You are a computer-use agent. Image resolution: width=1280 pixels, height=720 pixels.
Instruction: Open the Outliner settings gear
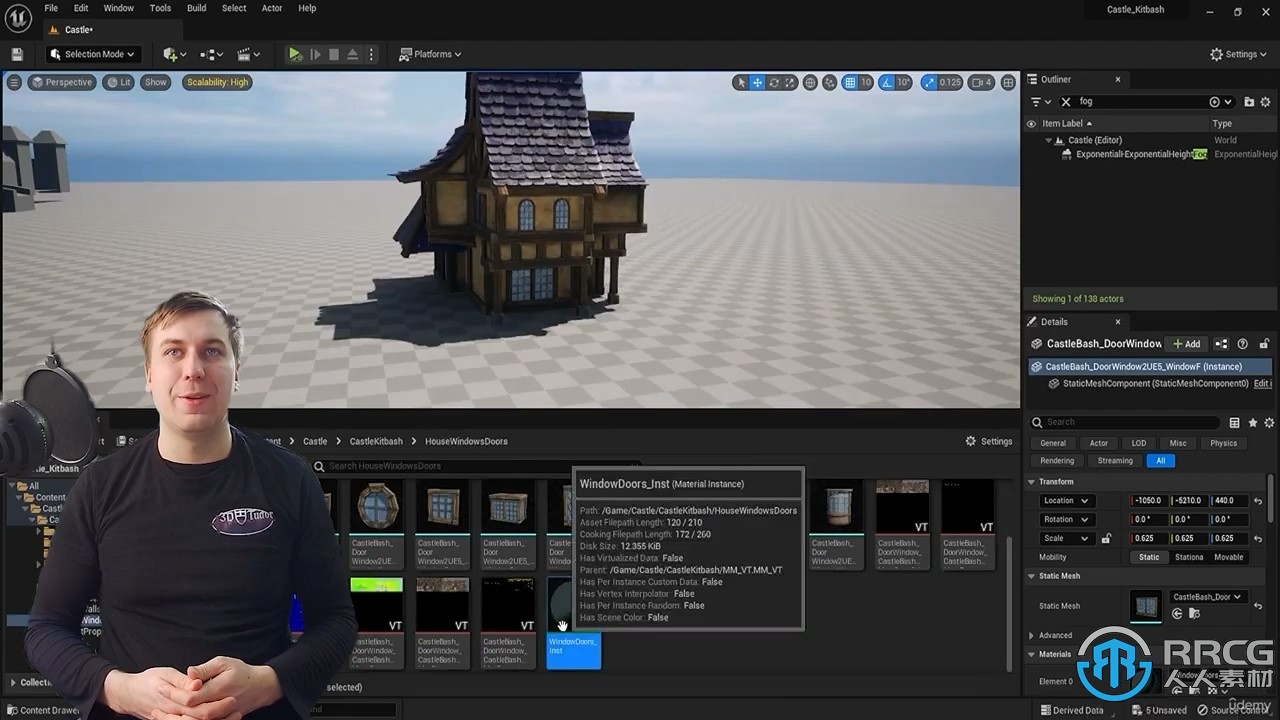click(1266, 102)
